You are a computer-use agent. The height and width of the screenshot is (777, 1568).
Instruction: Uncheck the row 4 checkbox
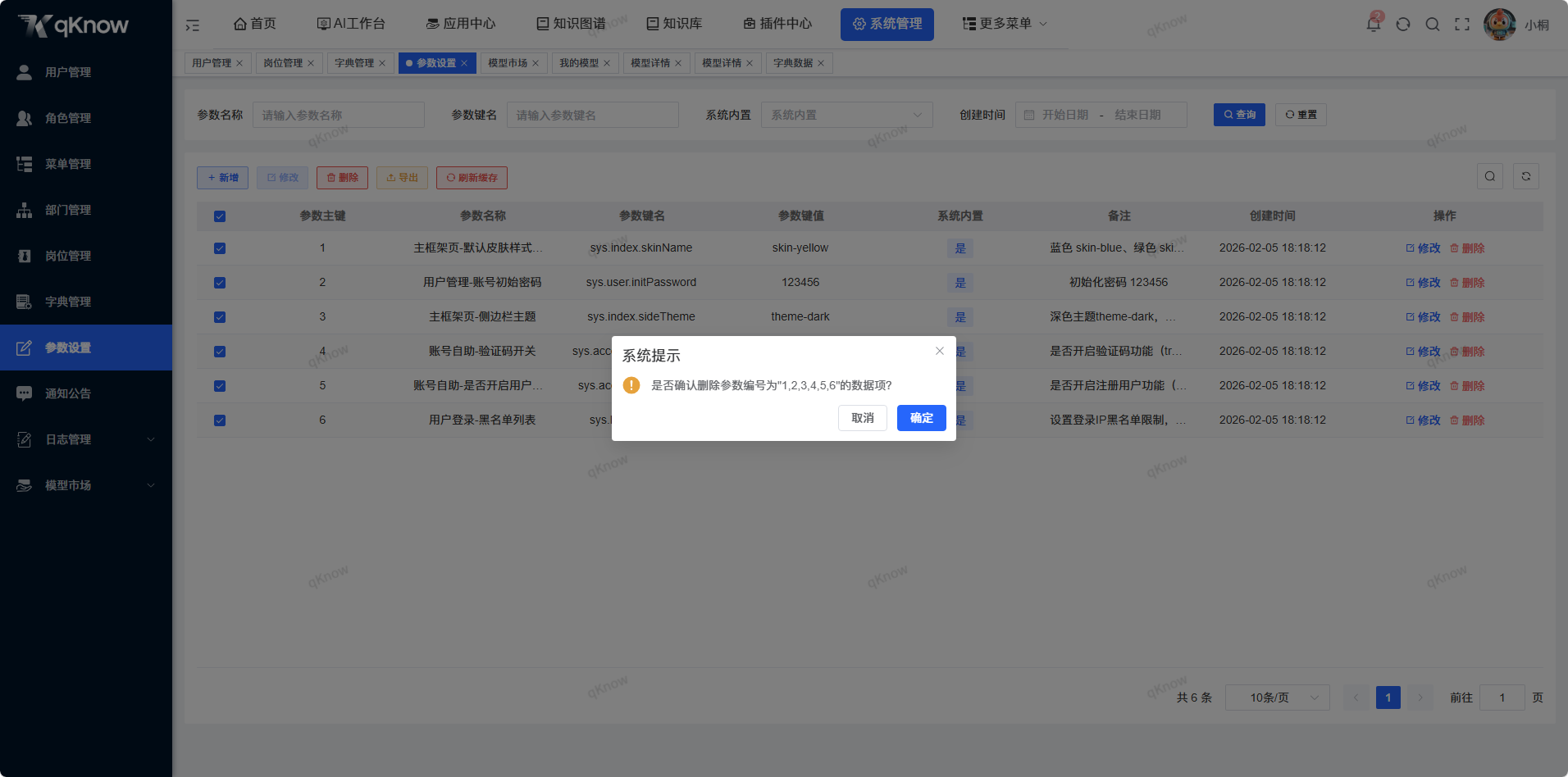tap(220, 352)
